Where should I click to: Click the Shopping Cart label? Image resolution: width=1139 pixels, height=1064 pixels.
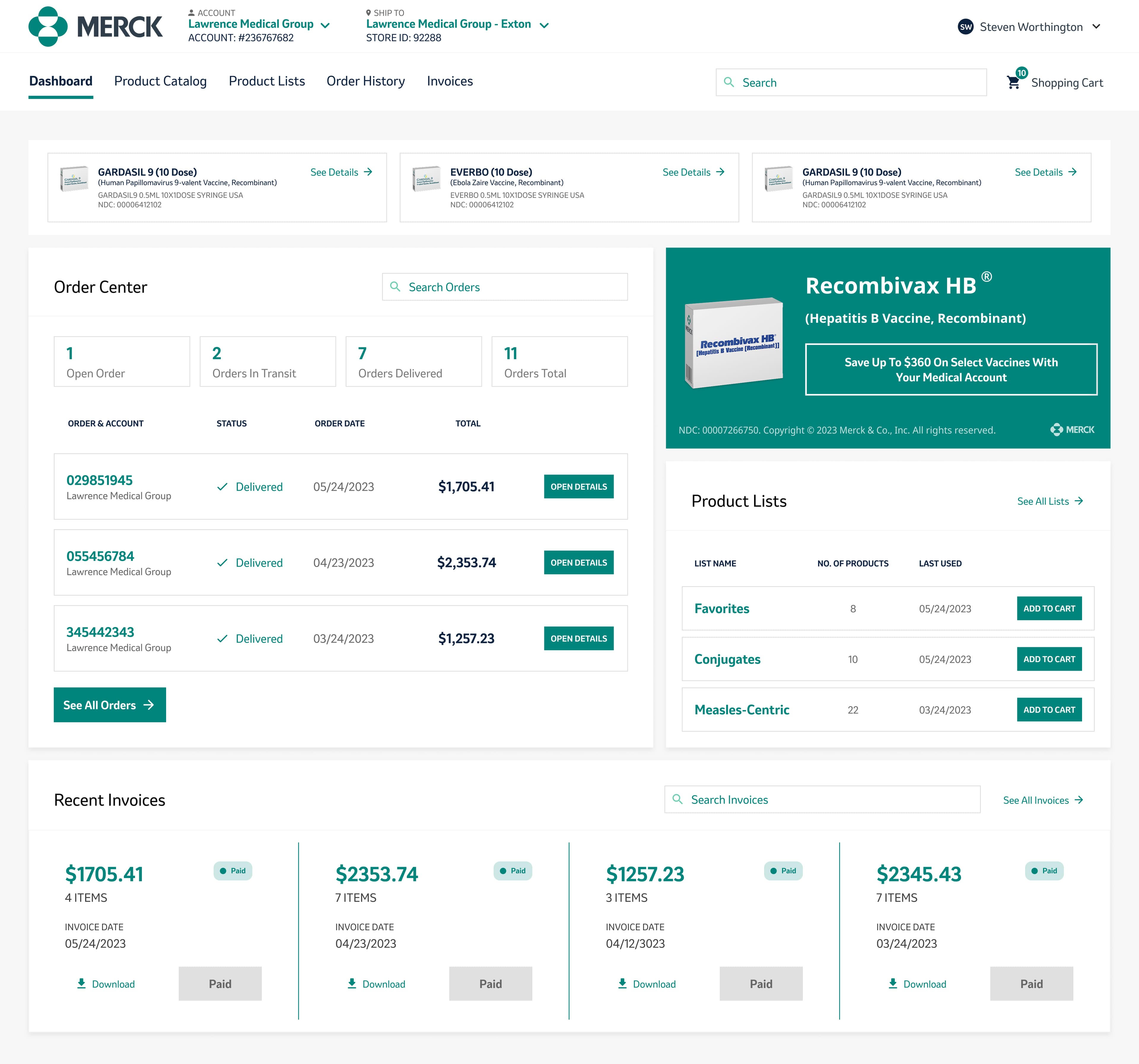1067,82
